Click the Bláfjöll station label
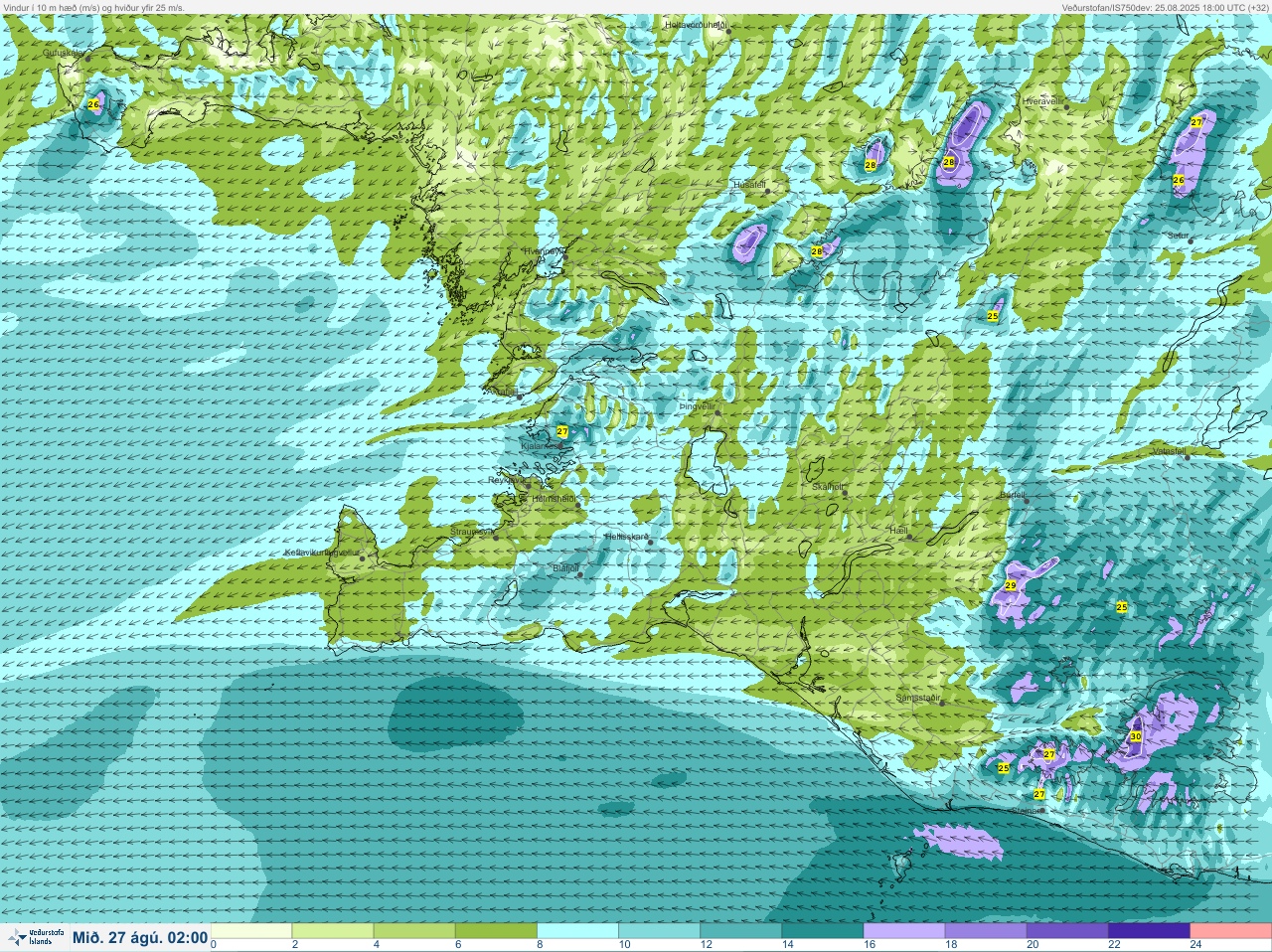 coord(565,568)
